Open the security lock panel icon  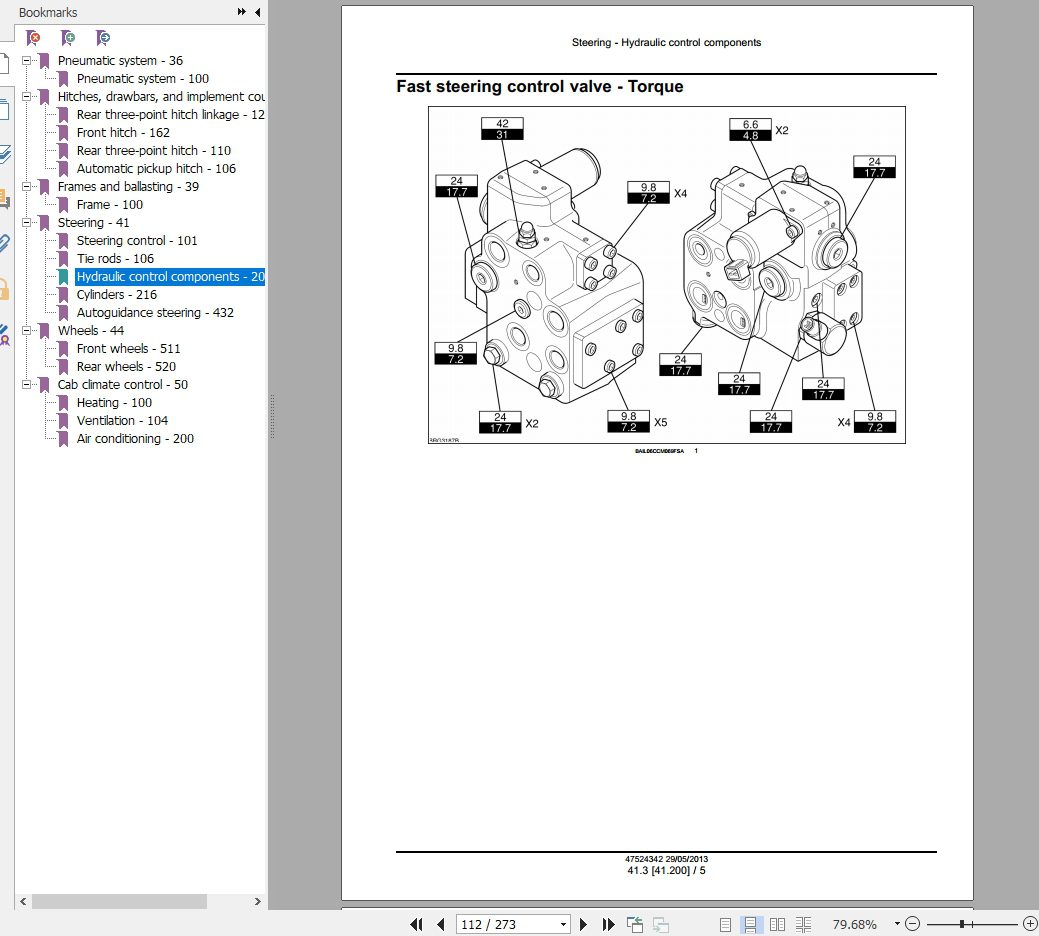tap(5, 288)
